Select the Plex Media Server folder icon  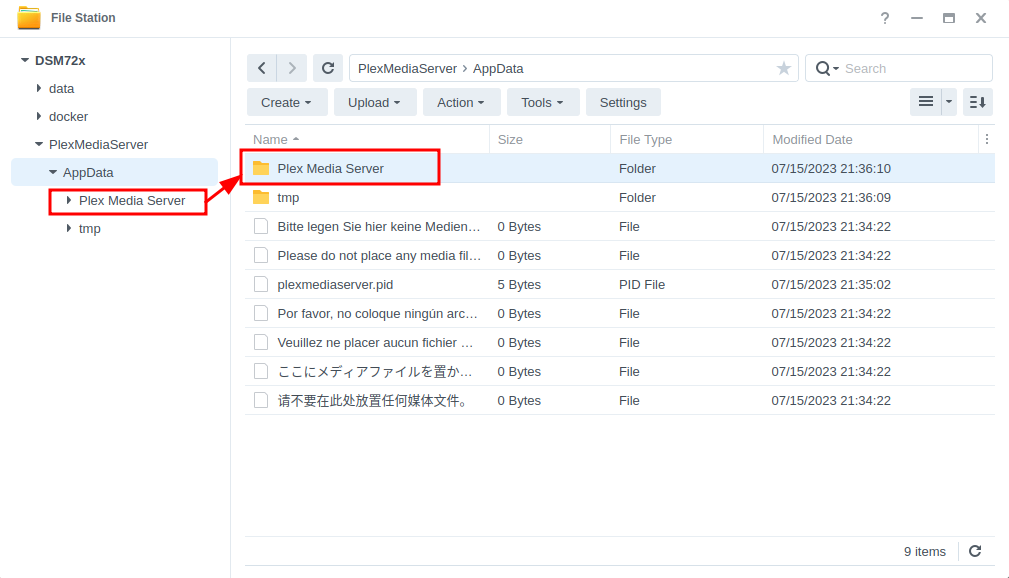click(261, 168)
